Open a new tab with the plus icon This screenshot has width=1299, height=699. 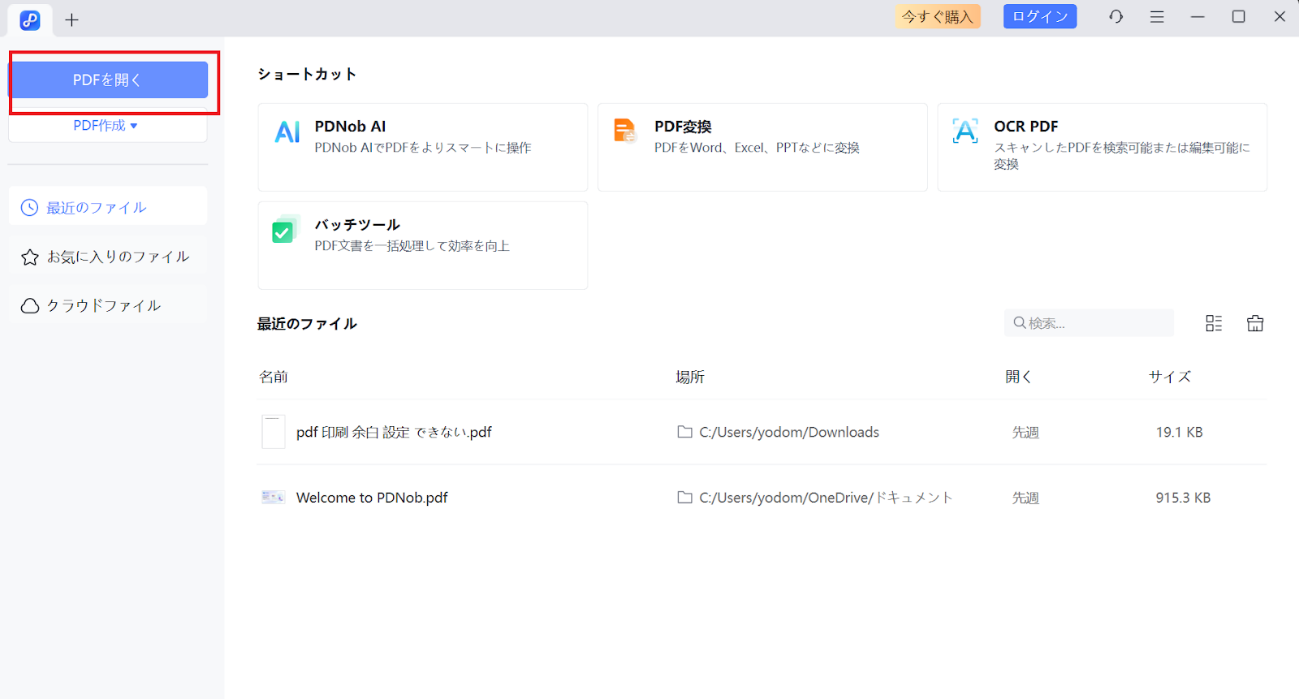pos(71,19)
